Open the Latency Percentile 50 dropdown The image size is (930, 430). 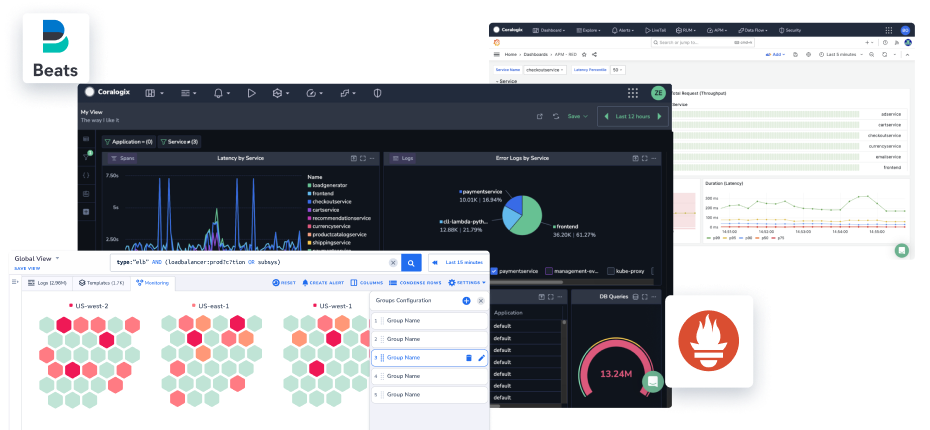618,70
